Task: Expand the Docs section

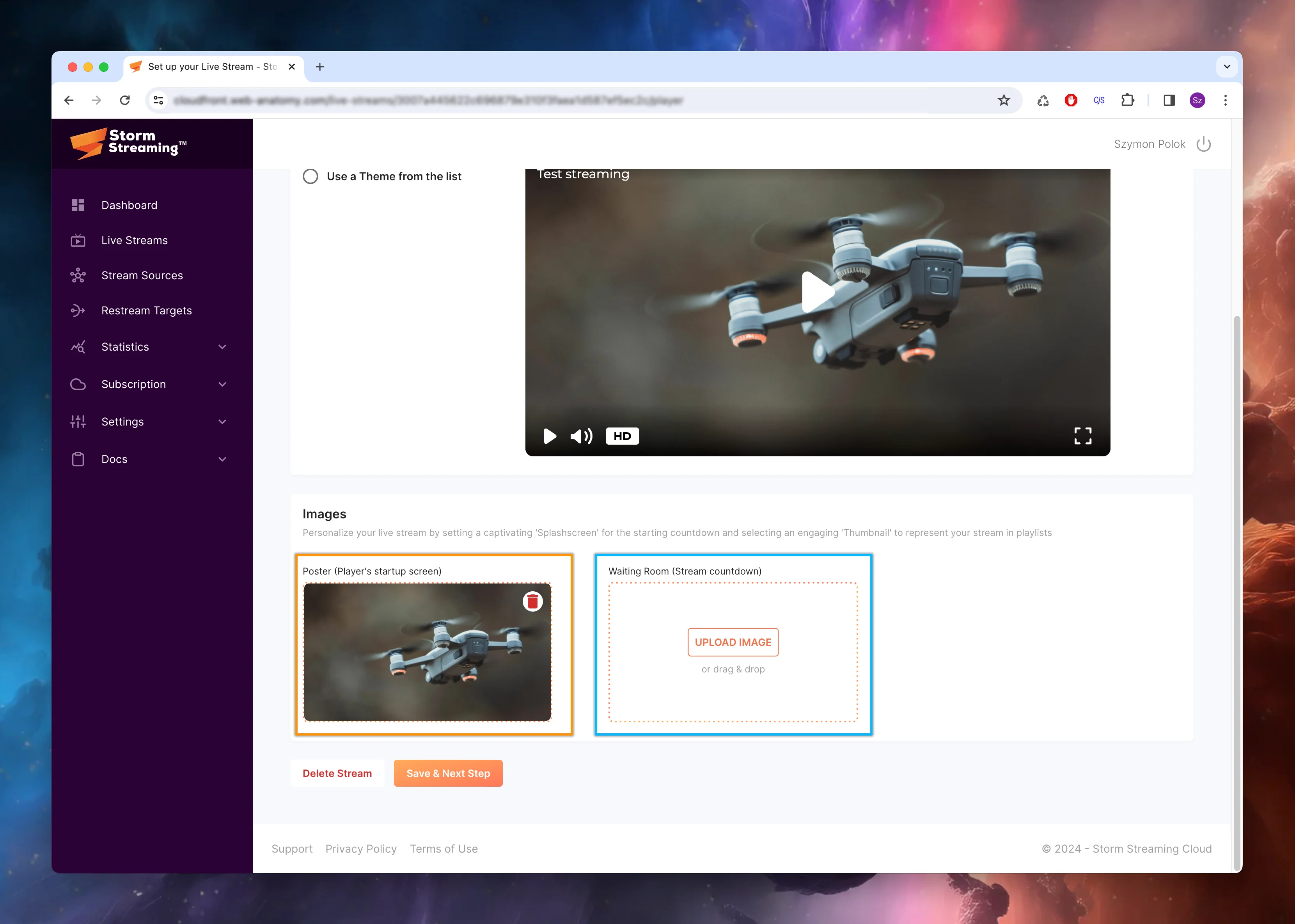Action: pyautogui.click(x=114, y=459)
